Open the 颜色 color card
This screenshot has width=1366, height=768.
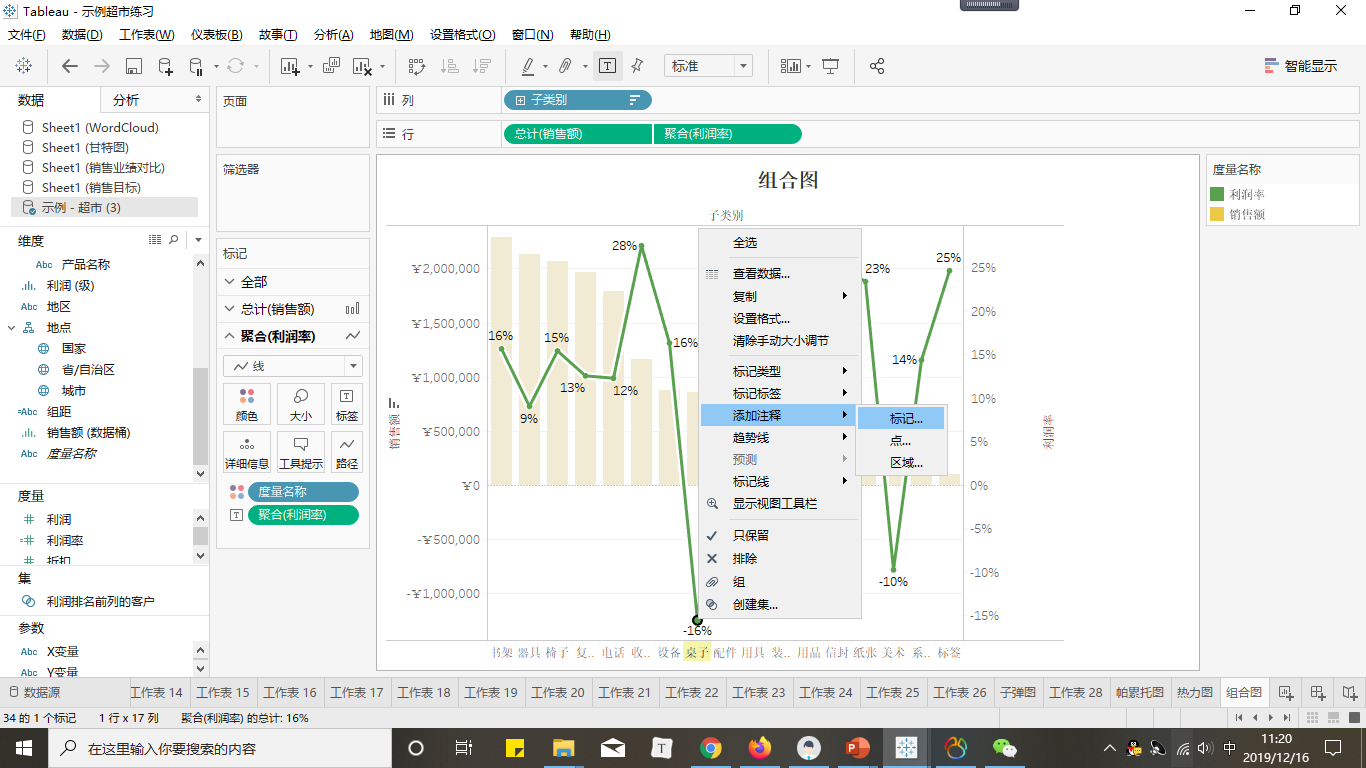(247, 403)
